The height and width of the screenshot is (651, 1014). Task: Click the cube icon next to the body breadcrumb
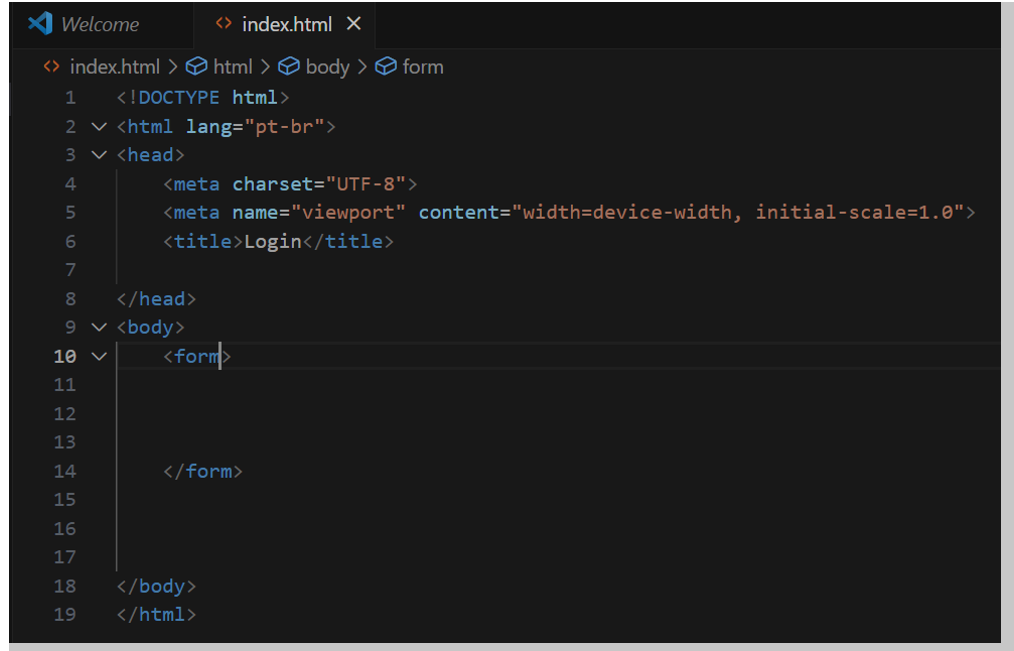pos(288,66)
